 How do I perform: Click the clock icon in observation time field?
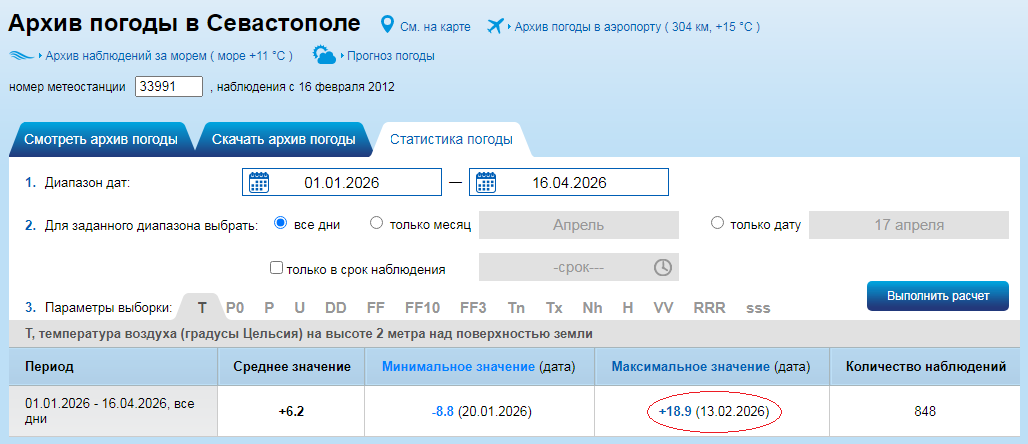[x=662, y=268]
